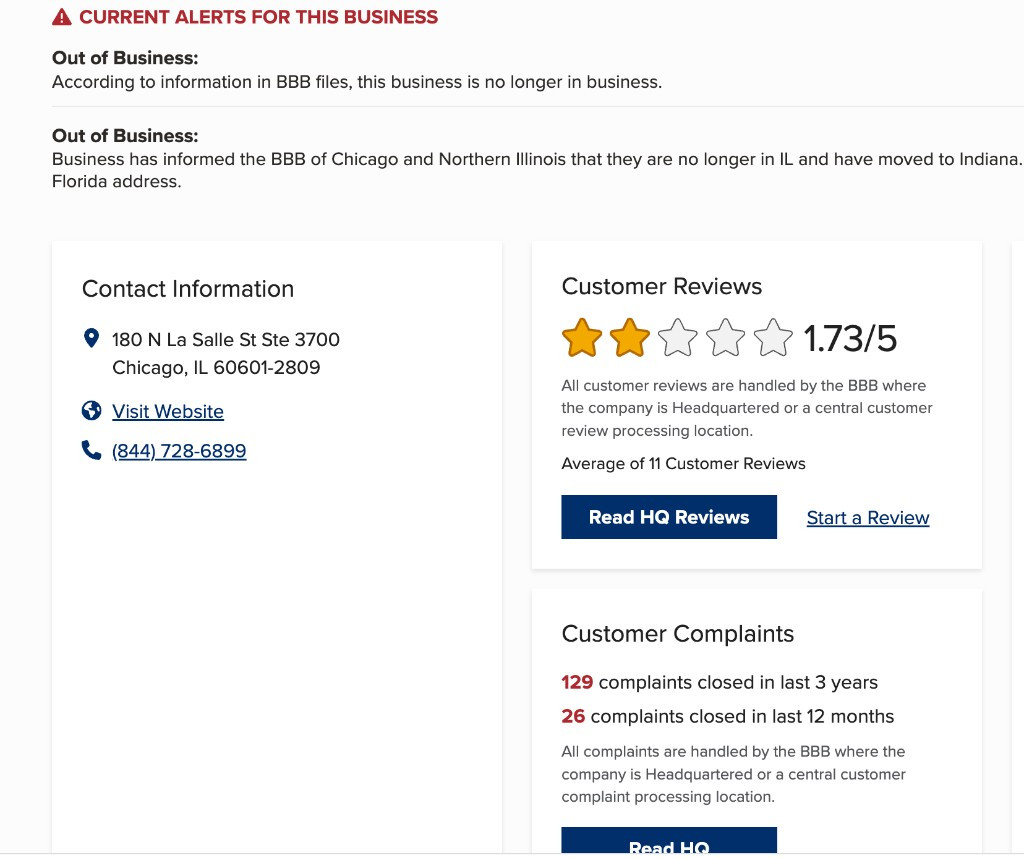Click the 180 N La Salle St address
The image size is (1024, 858).
click(x=226, y=340)
